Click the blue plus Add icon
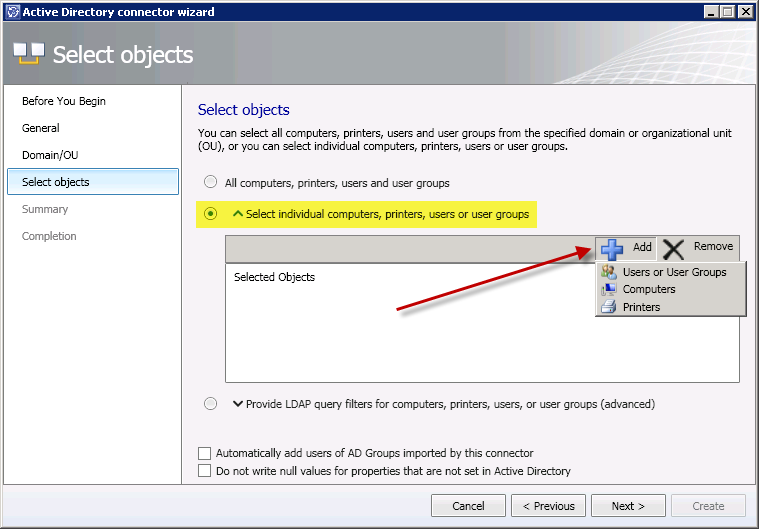Image resolution: width=759 pixels, height=529 pixels. click(612, 248)
